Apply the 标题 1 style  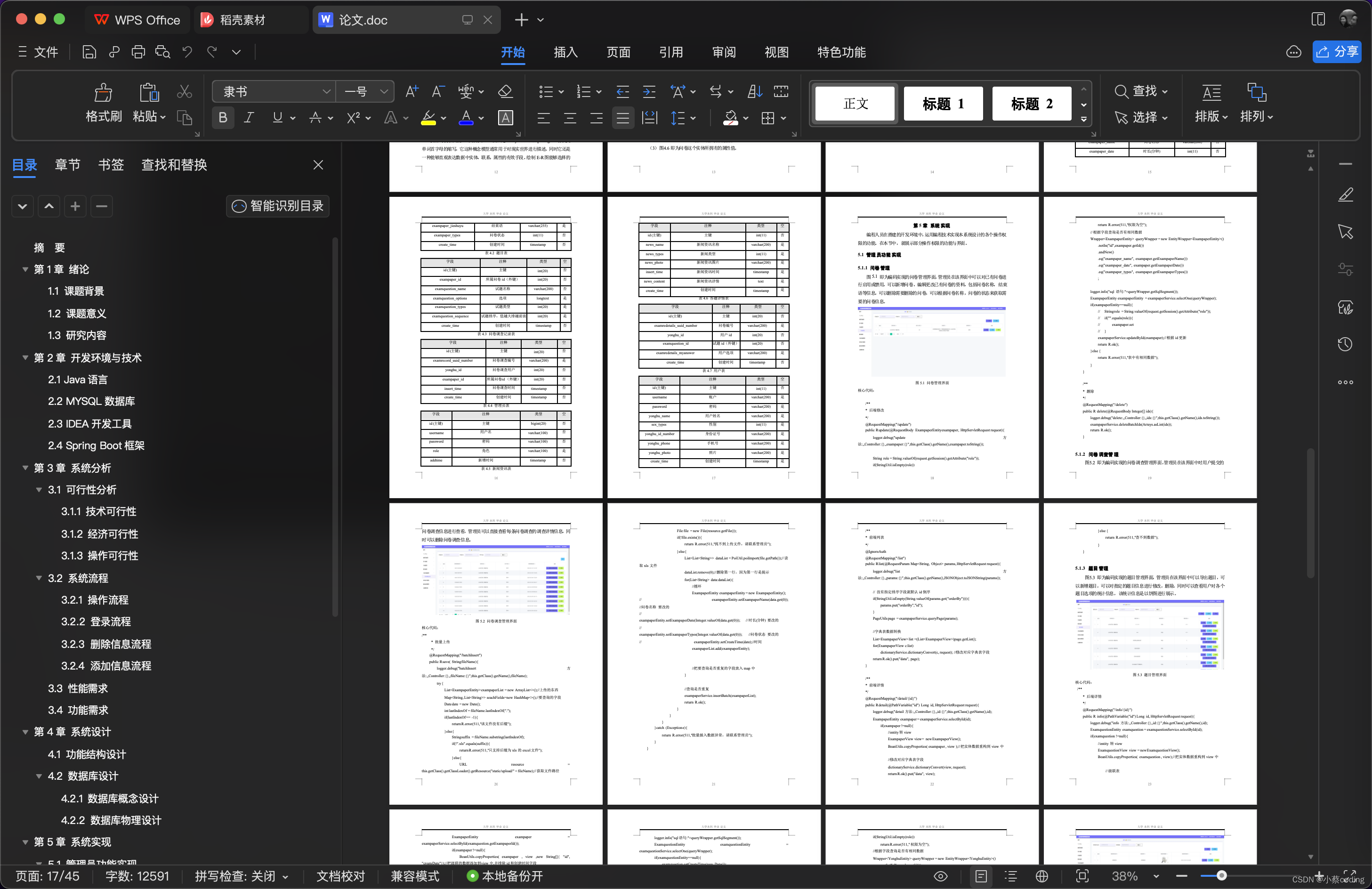[943, 104]
